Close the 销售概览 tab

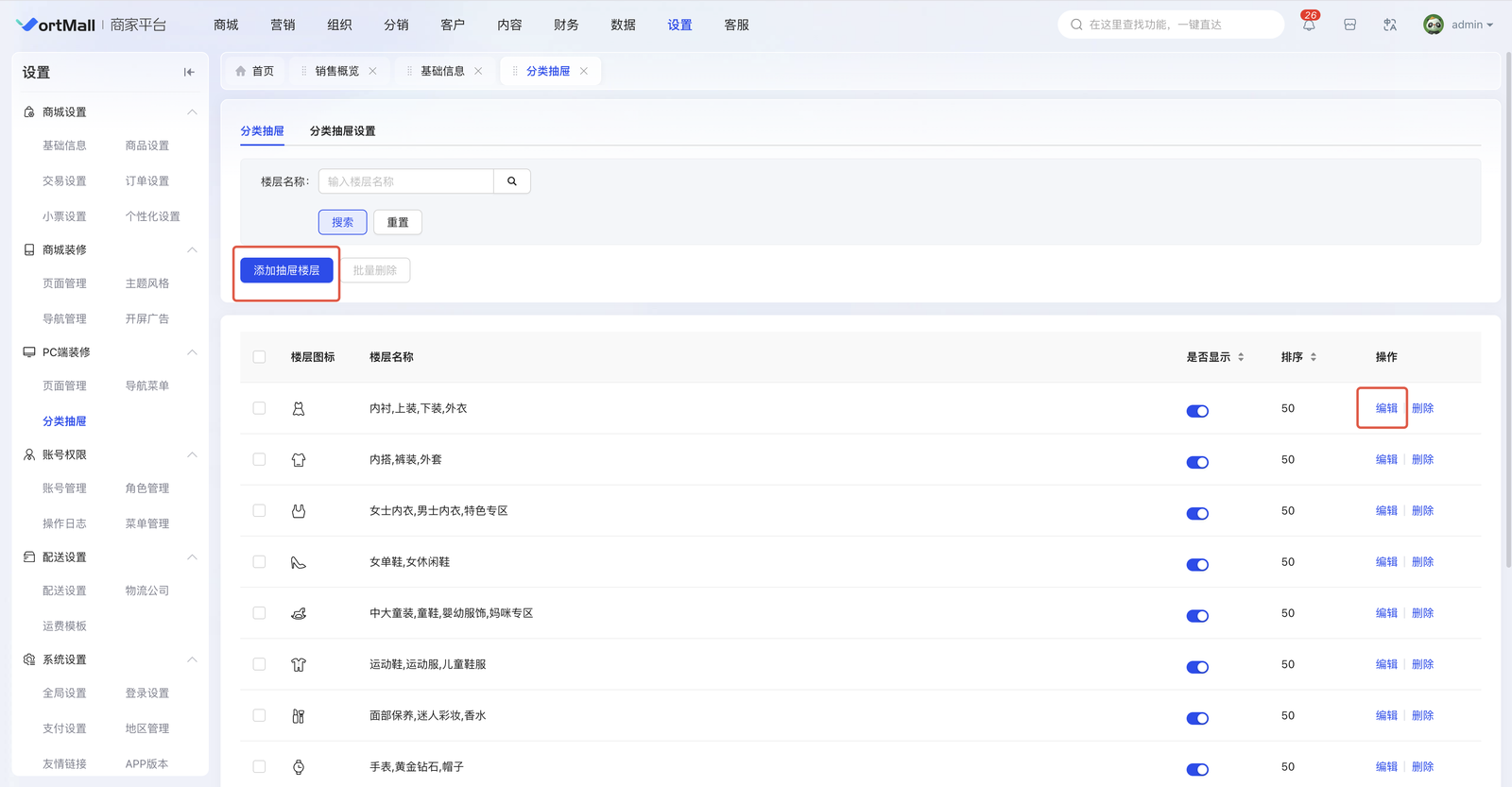coord(373,71)
